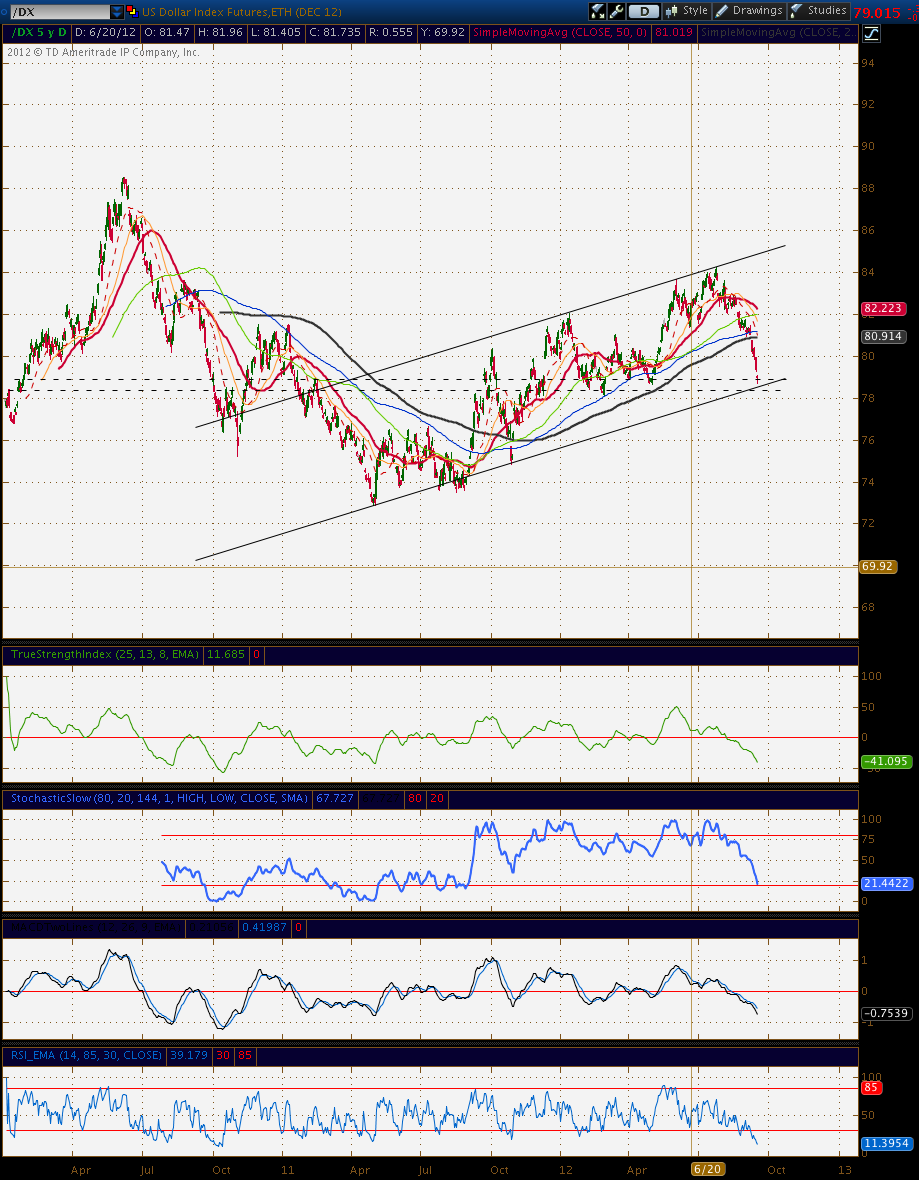Viewport: 919px width, 1180px height.
Task: Click the L: 81.405 low value
Action: 275,32
